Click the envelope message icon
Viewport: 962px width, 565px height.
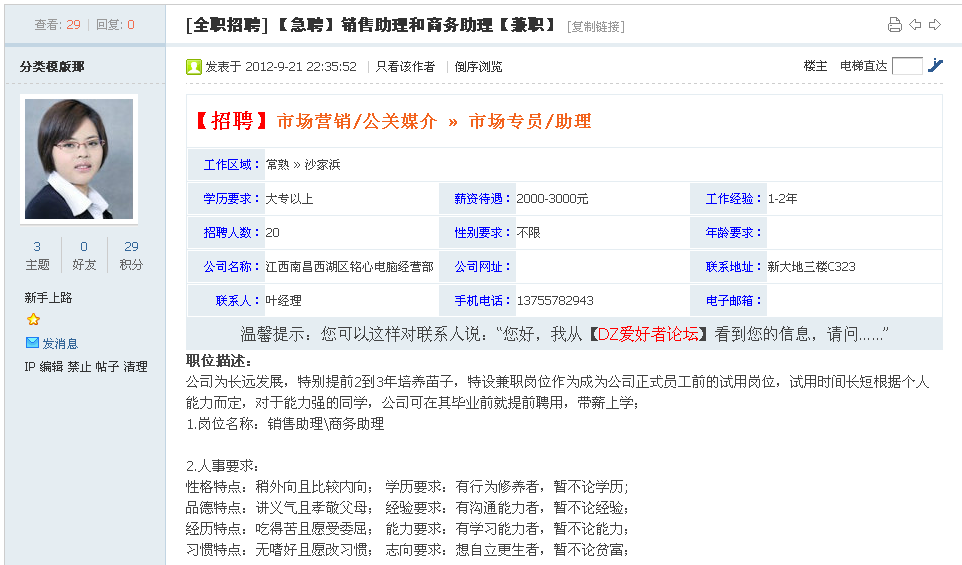pos(32,343)
